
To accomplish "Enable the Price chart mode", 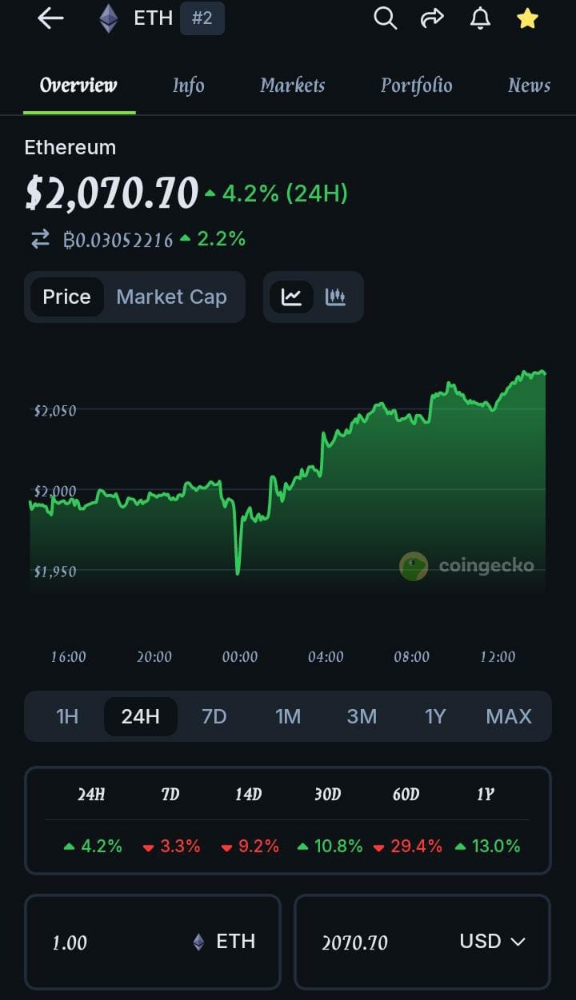I will [x=66, y=297].
